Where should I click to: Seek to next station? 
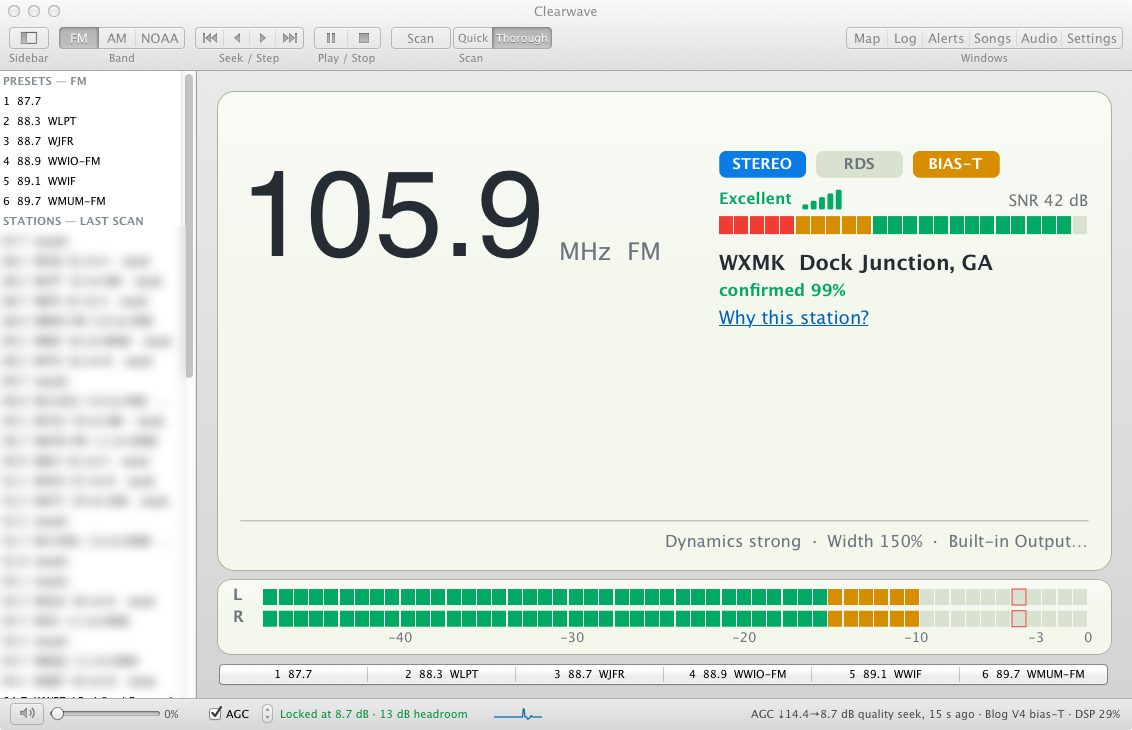289,38
